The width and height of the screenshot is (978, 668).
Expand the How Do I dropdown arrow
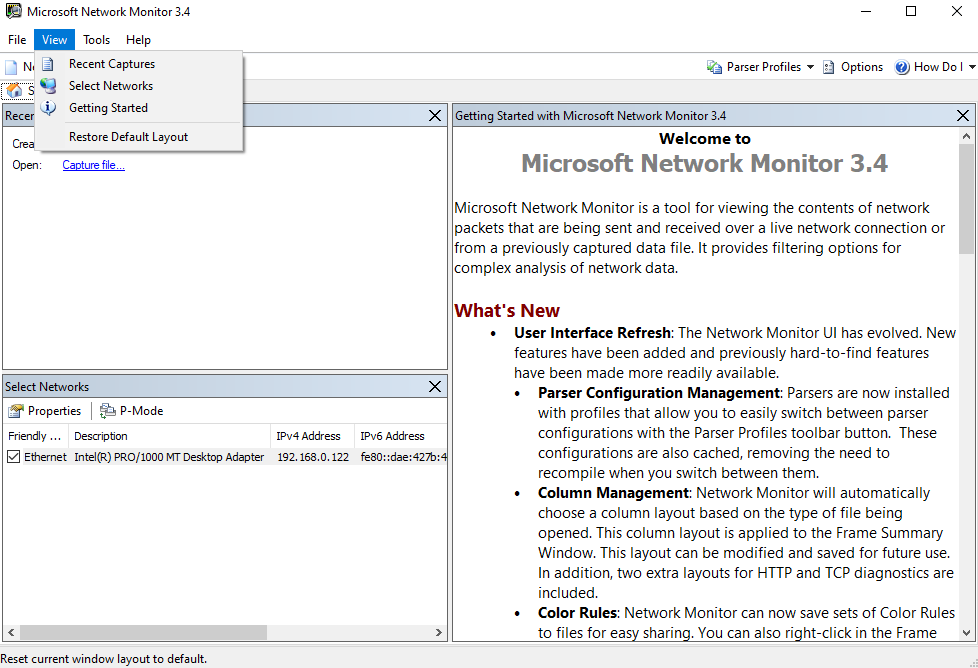click(x=971, y=67)
